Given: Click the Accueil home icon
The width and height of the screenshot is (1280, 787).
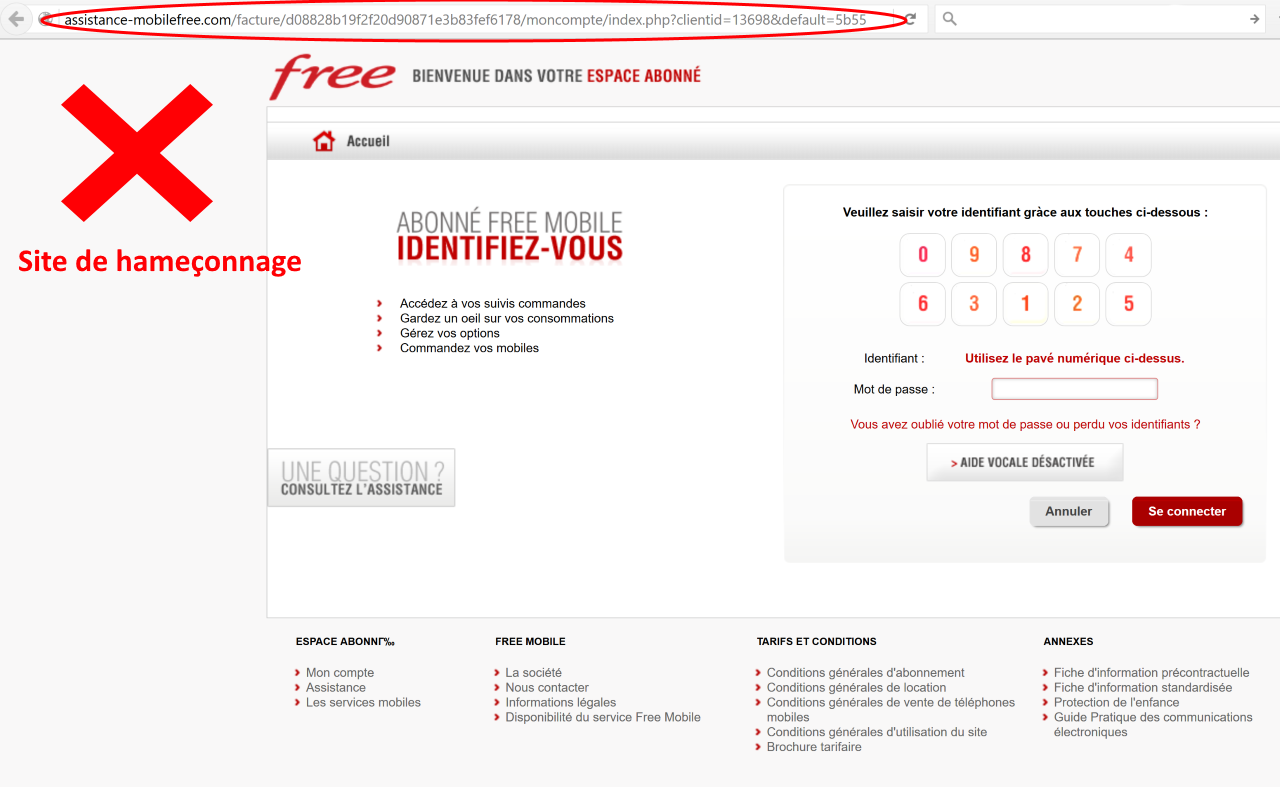Looking at the screenshot, I should (324, 141).
